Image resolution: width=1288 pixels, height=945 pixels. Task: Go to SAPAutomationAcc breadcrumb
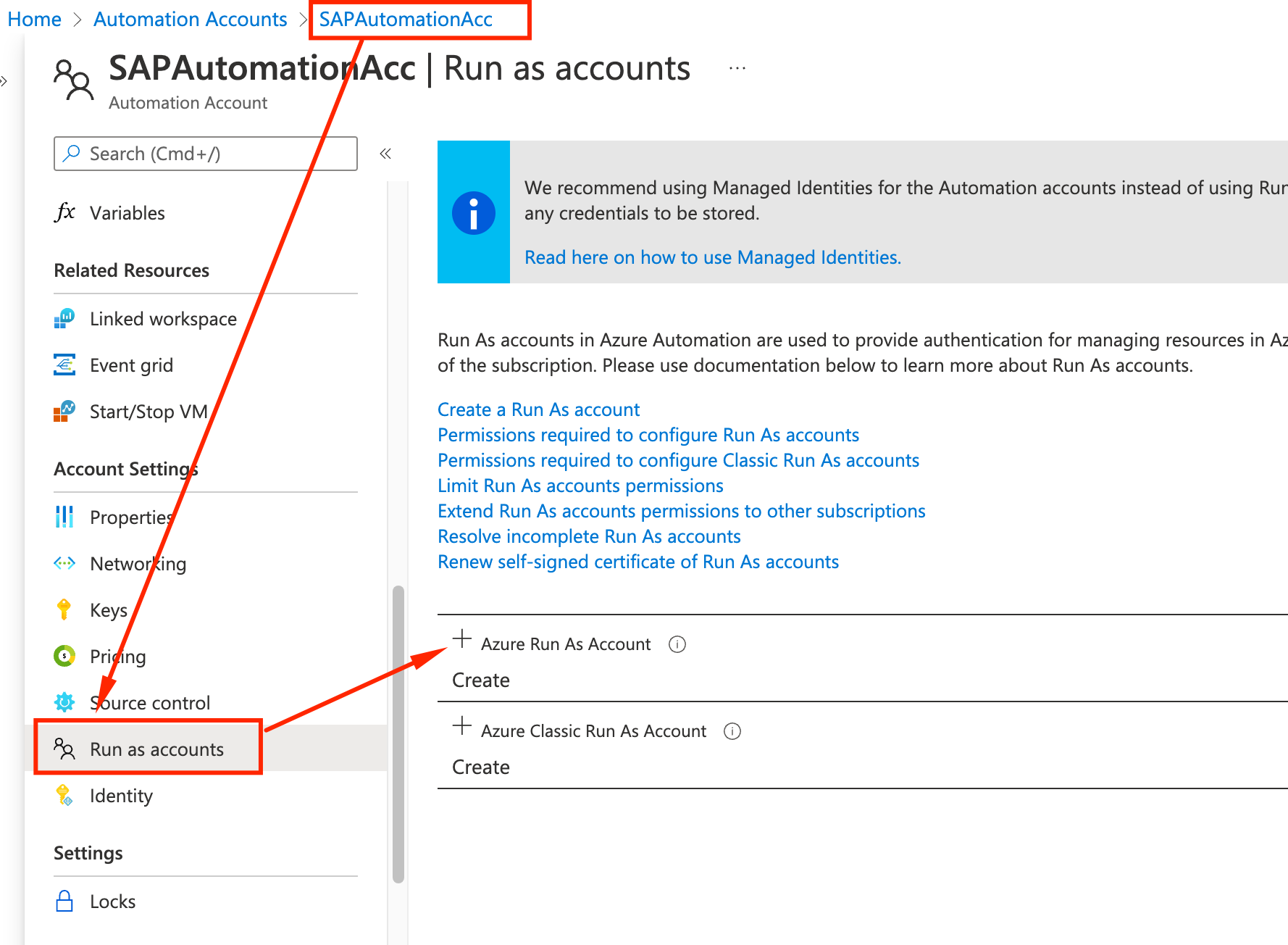[x=406, y=19]
